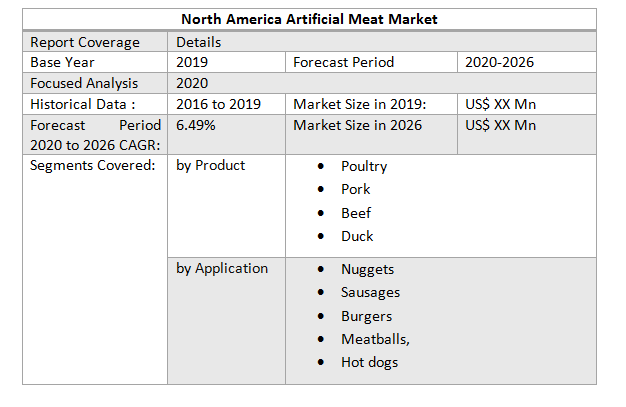Select the 2016 to 2019 cell
Viewport: 626px width, 407px height.
[217, 104]
